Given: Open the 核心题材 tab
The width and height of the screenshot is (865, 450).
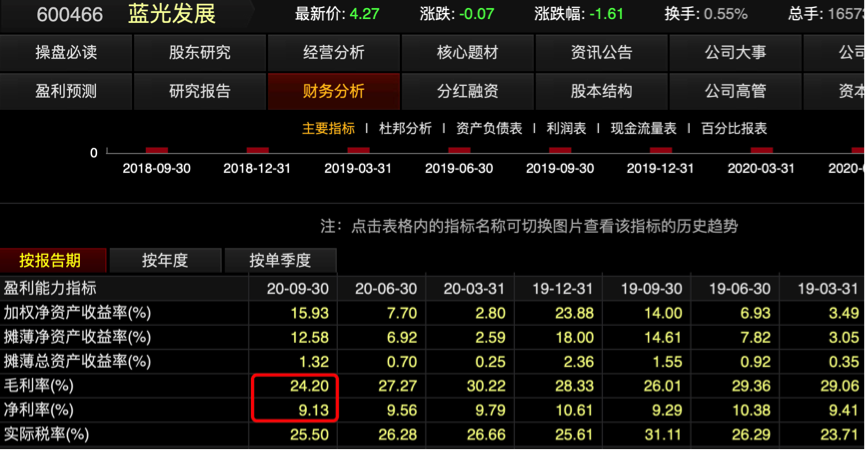Looking at the screenshot, I should click(468, 52).
